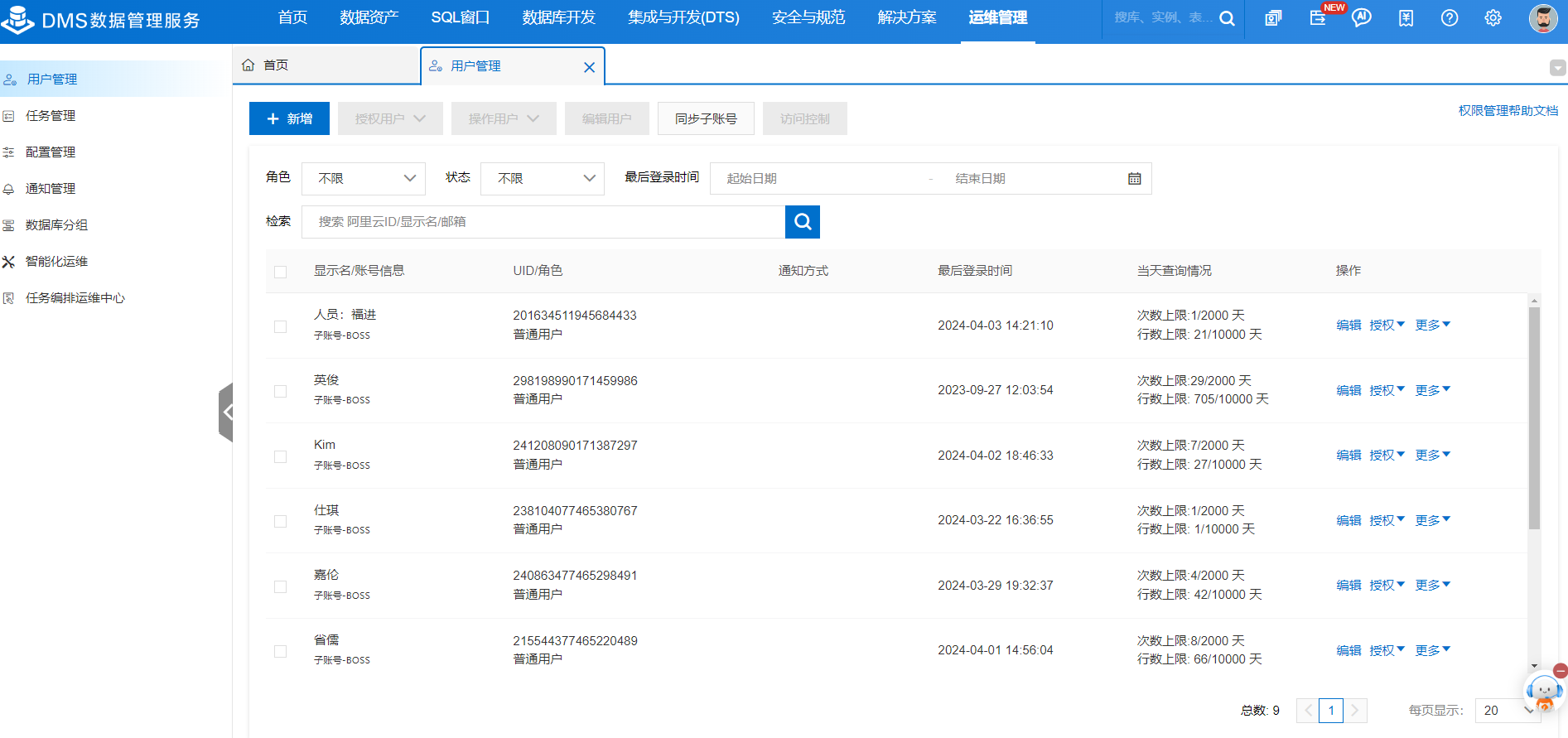Open the calendar icon in date range
The height and width of the screenshot is (738, 1568).
point(1135,179)
